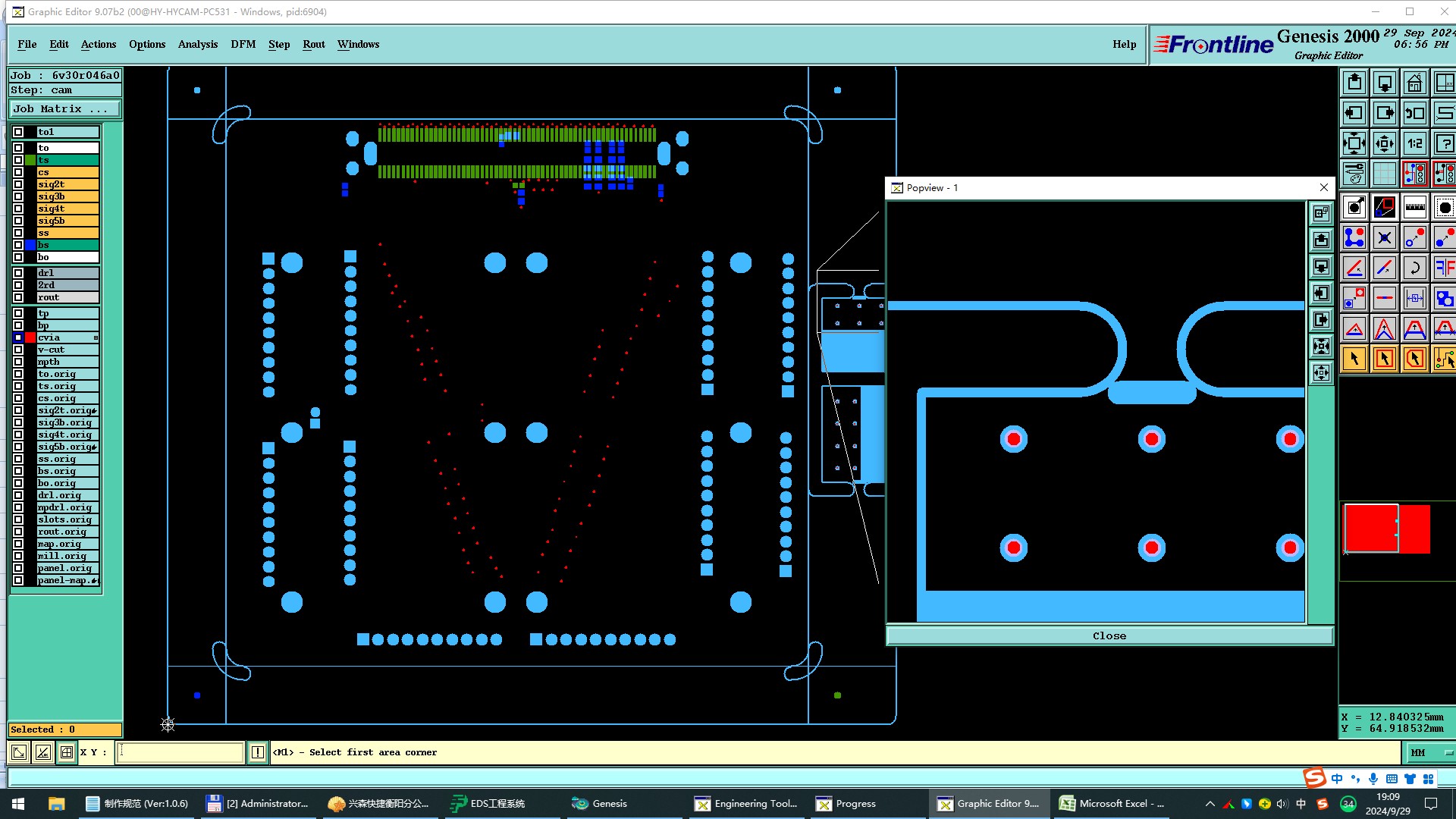The image size is (1456, 819).
Task: Click the wrench and palette settings icon
Action: (x=1354, y=174)
